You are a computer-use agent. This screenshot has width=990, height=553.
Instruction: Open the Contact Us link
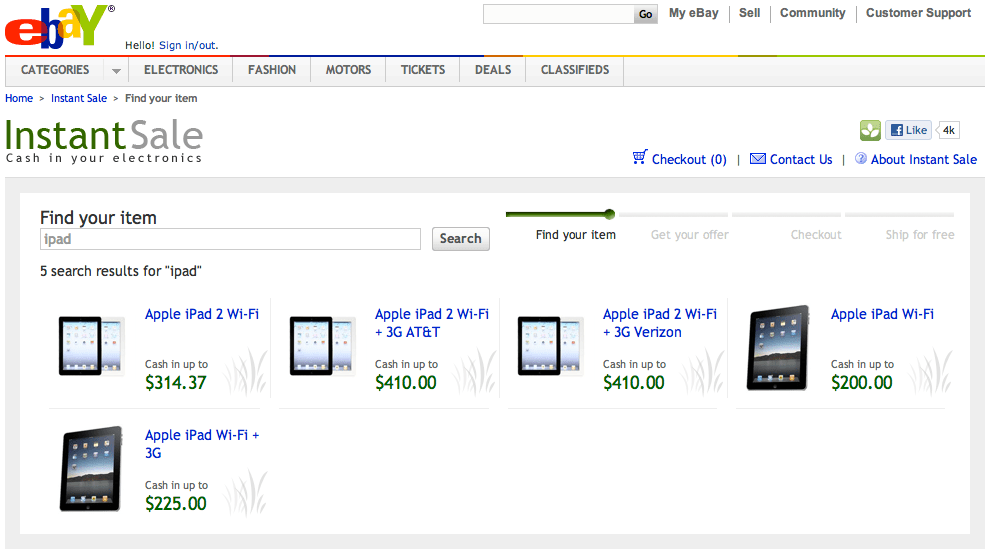coord(801,160)
